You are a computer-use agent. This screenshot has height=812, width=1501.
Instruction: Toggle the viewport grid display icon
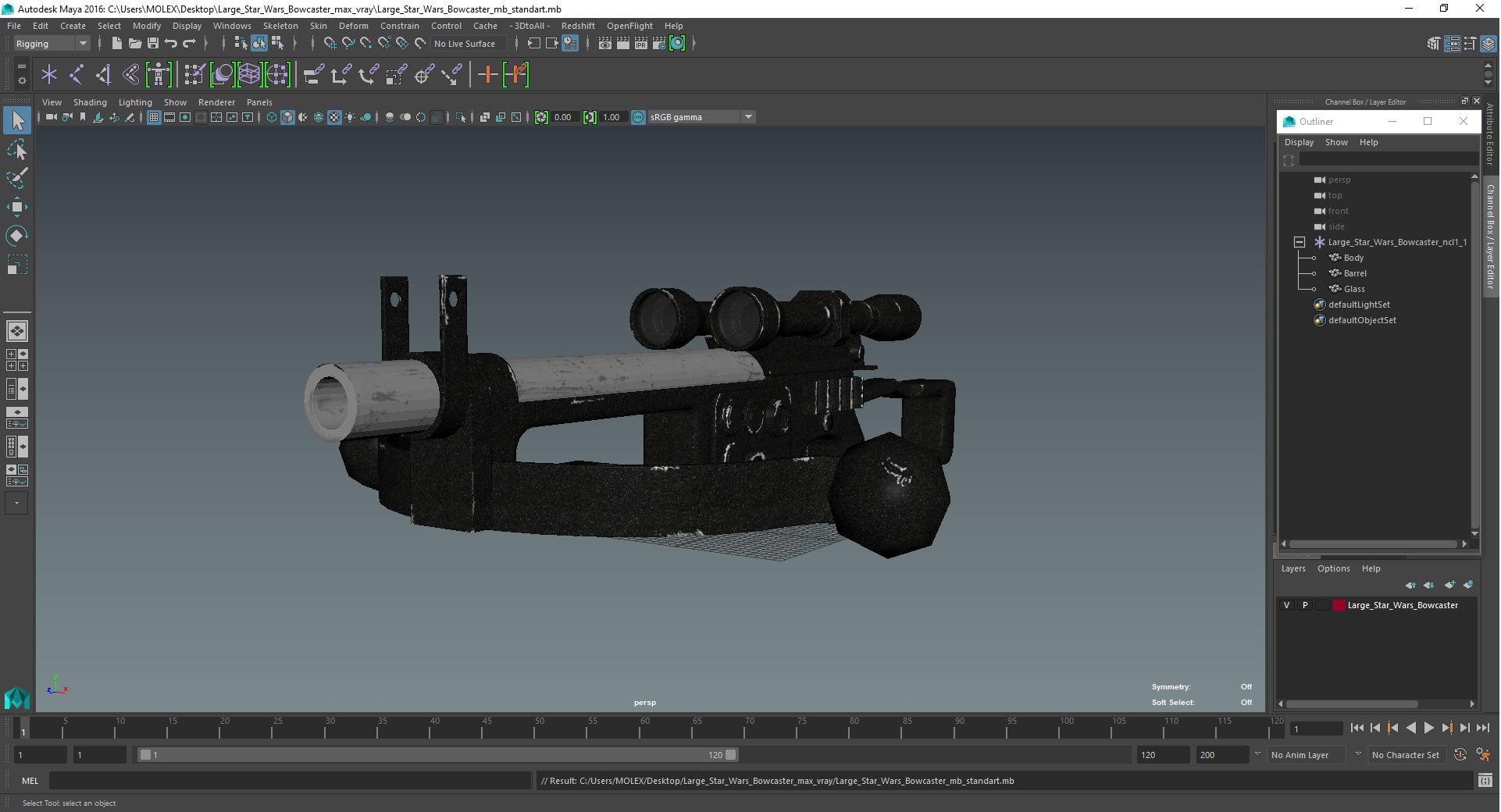154,117
